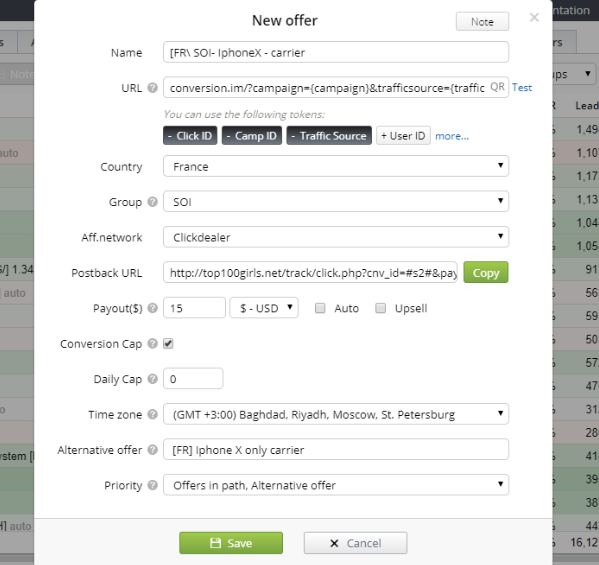Remove the Traffic Source token
Viewport: 599px width, 565px height.
coord(329,136)
